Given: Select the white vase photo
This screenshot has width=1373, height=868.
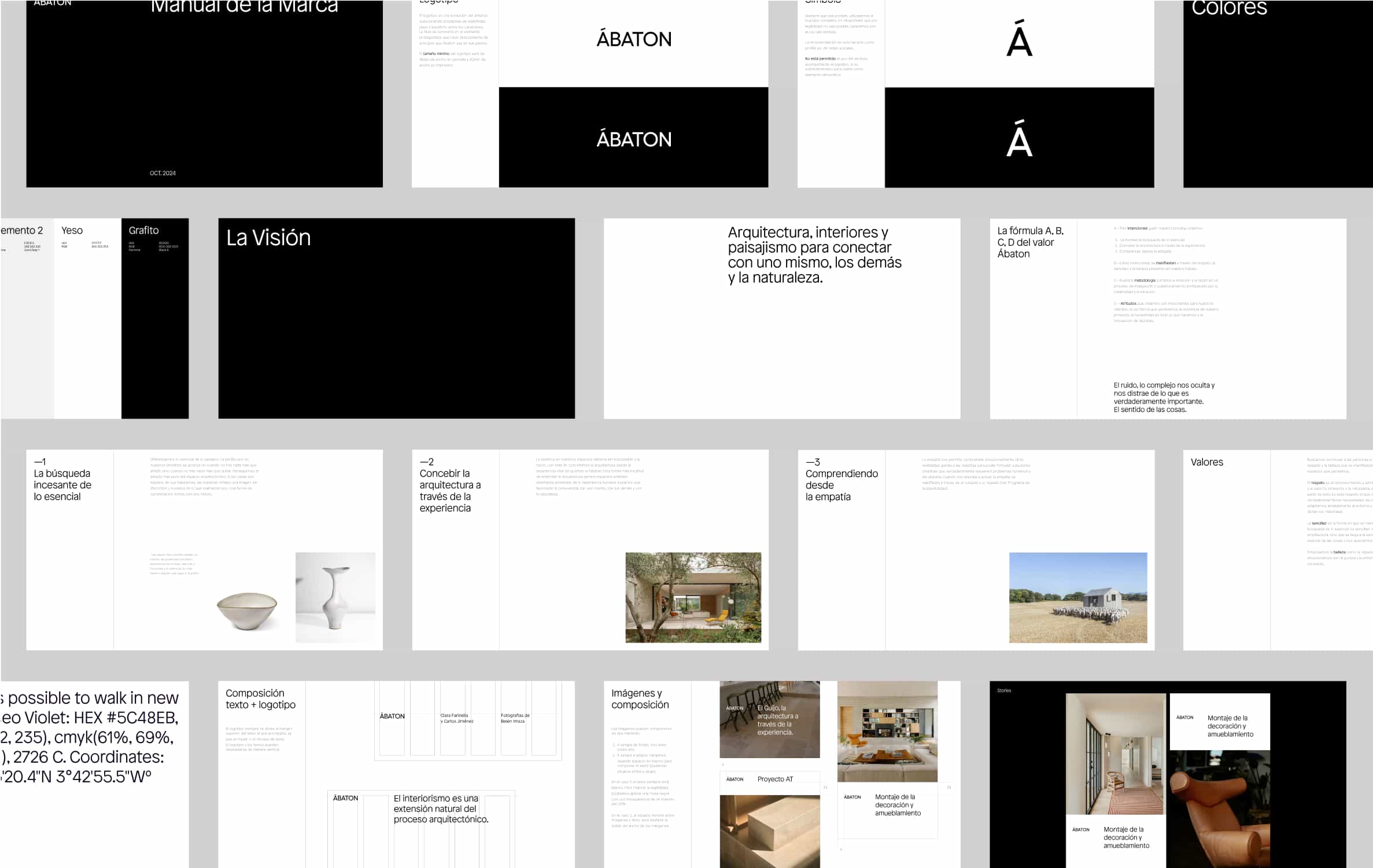Looking at the screenshot, I should tap(335, 597).
